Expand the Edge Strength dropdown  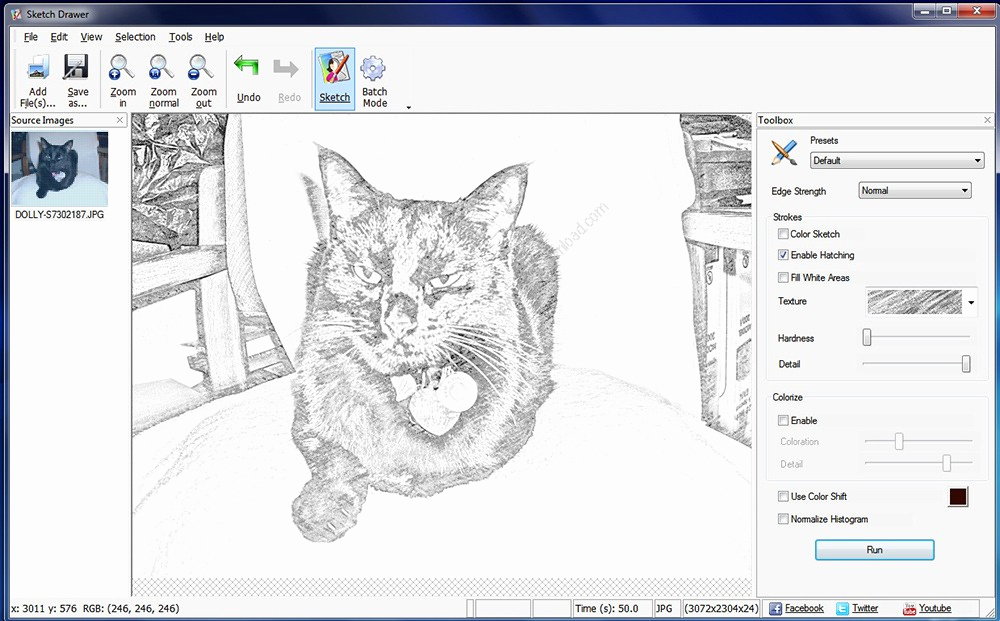914,191
